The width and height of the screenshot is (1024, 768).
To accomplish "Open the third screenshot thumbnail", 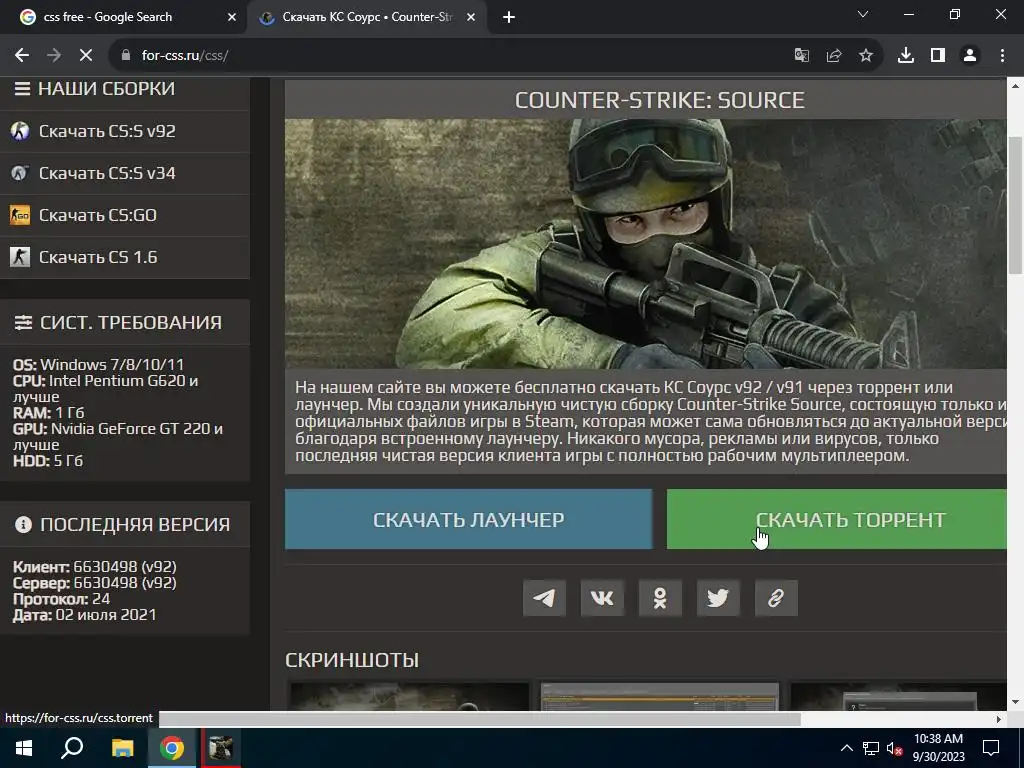I will click(898, 696).
